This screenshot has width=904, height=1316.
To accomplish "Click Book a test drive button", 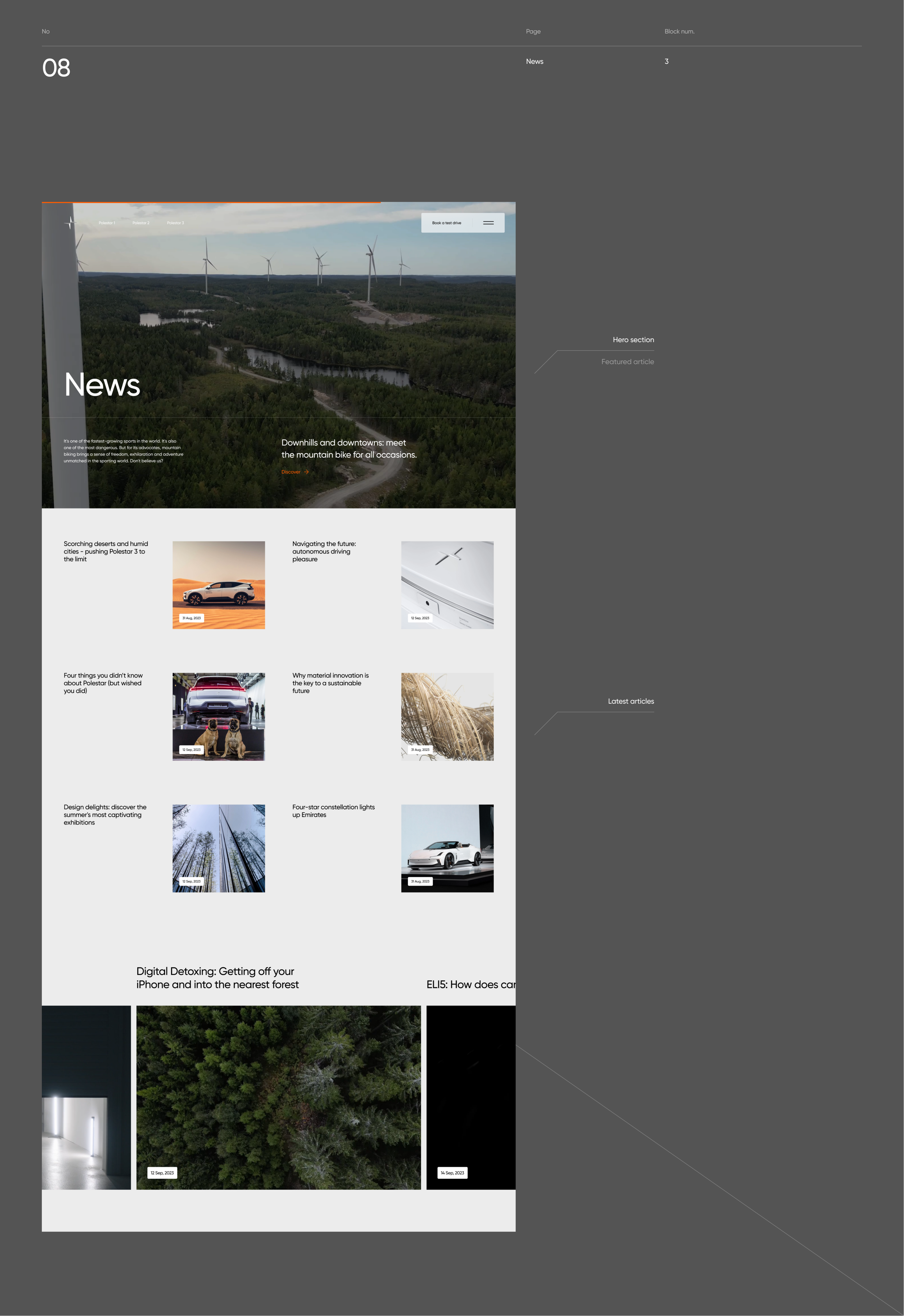I will click(446, 223).
